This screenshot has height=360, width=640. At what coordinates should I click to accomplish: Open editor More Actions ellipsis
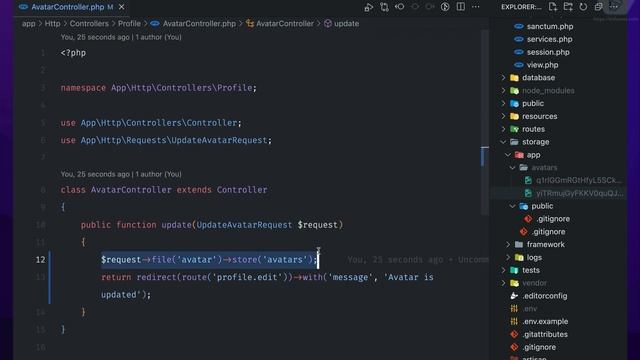click(x=476, y=7)
